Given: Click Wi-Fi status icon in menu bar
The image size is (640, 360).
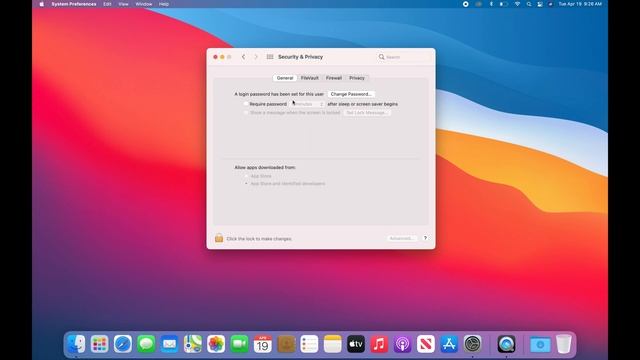Looking at the screenshot, I should [x=517, y=4].
